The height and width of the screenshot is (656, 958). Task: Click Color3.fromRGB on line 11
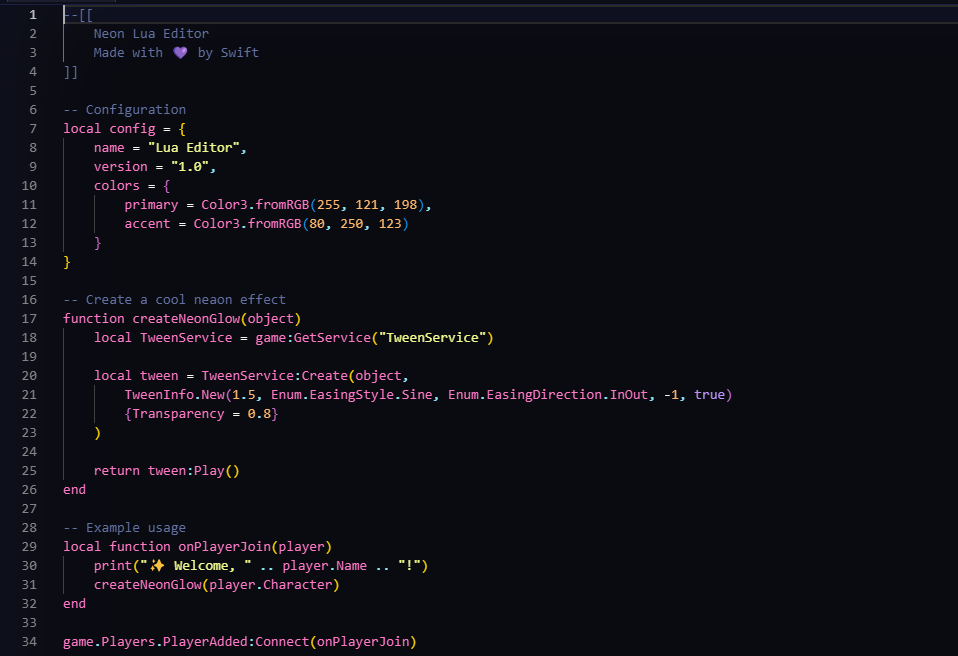coord(259,204)
